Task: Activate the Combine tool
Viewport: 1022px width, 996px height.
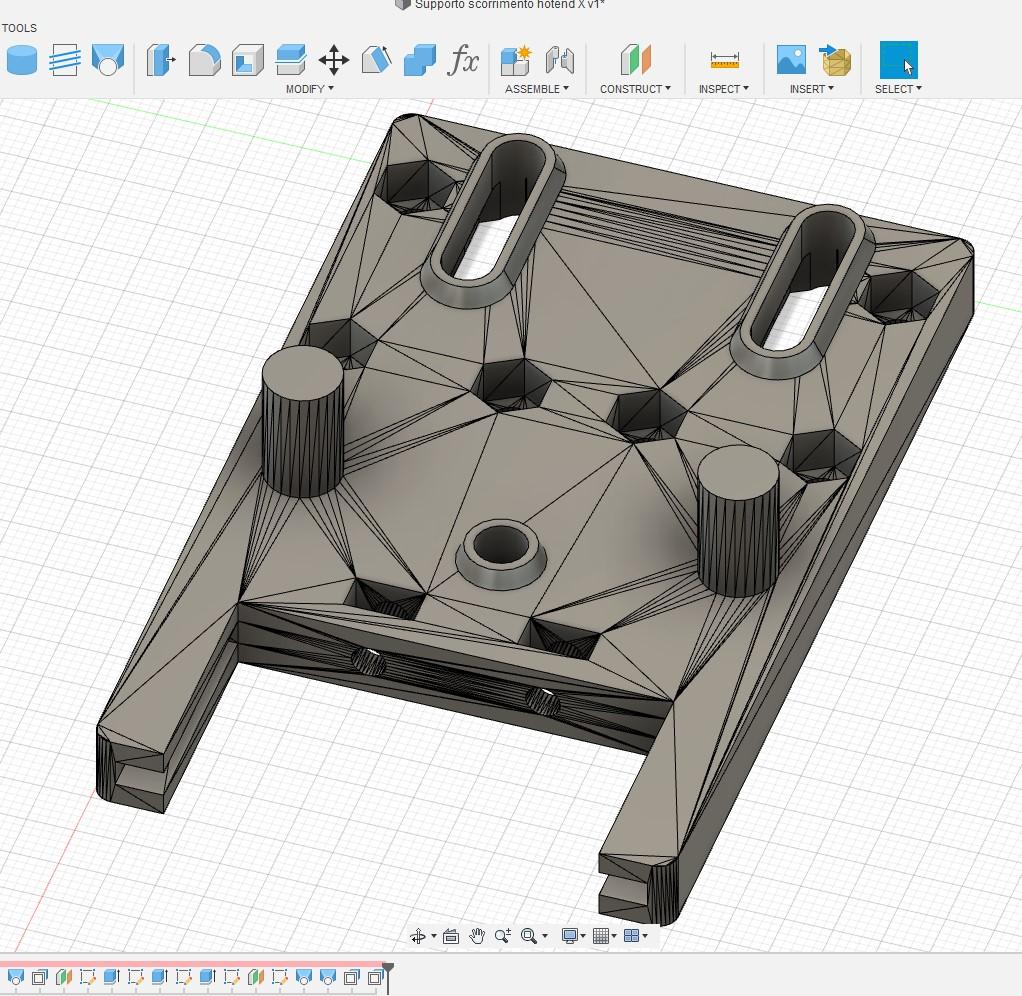Action: [420, 60]
